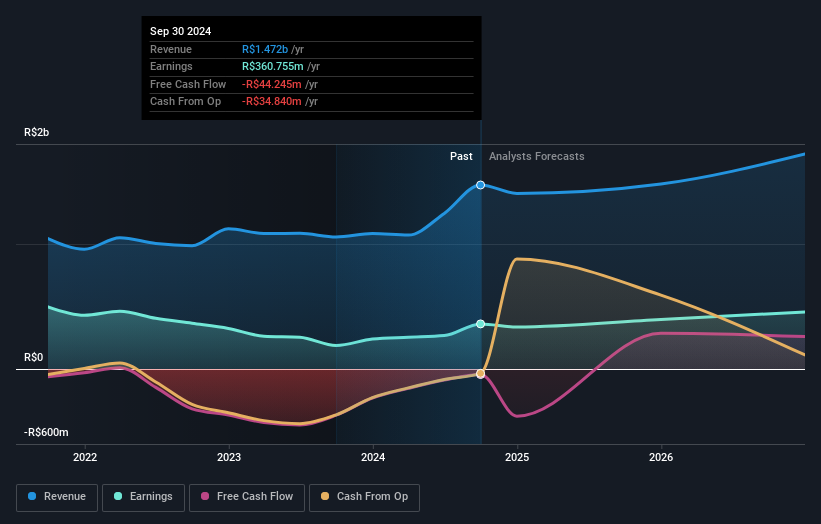Click the teal Earnings data point marker
The height and width of the screenshot is (524, 821).
(x=480, y=324)
